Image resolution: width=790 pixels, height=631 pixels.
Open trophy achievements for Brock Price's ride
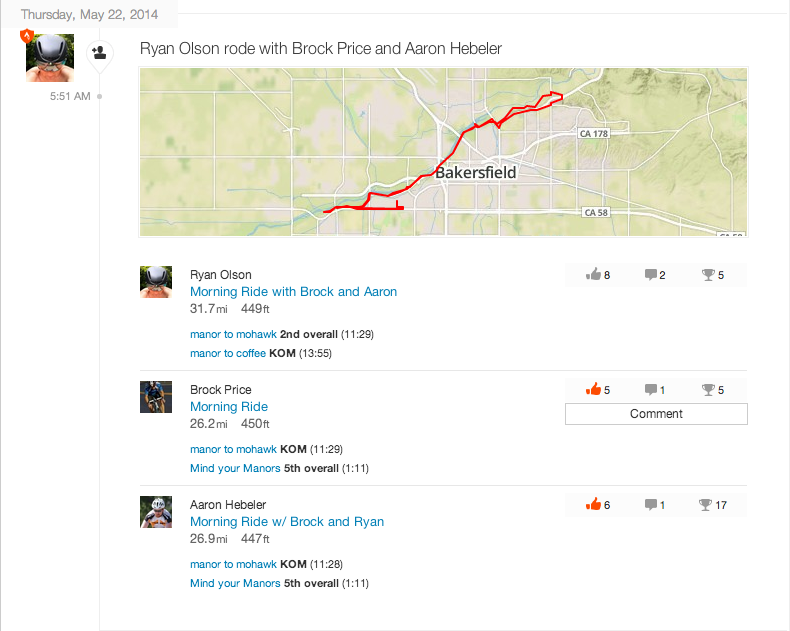708,390
